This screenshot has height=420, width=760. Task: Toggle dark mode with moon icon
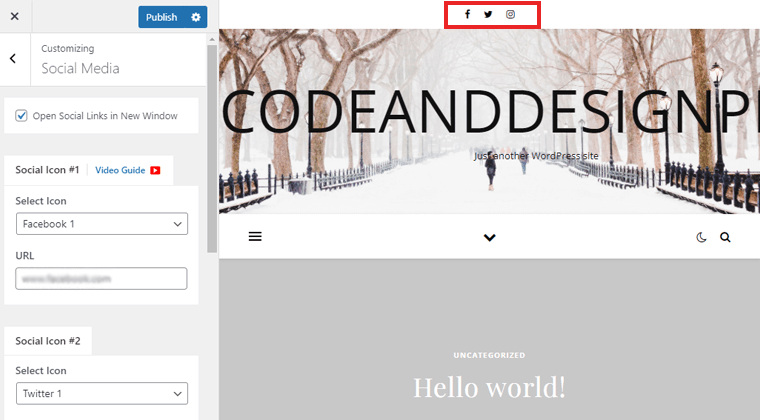[x=701, y=238]
